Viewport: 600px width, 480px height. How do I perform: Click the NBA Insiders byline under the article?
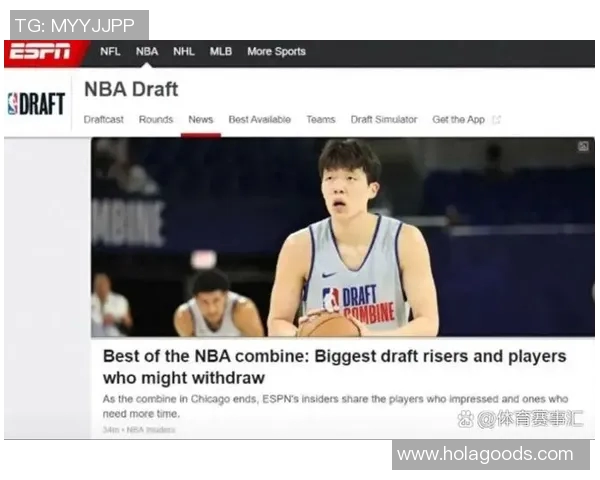[x=150, y=430]
